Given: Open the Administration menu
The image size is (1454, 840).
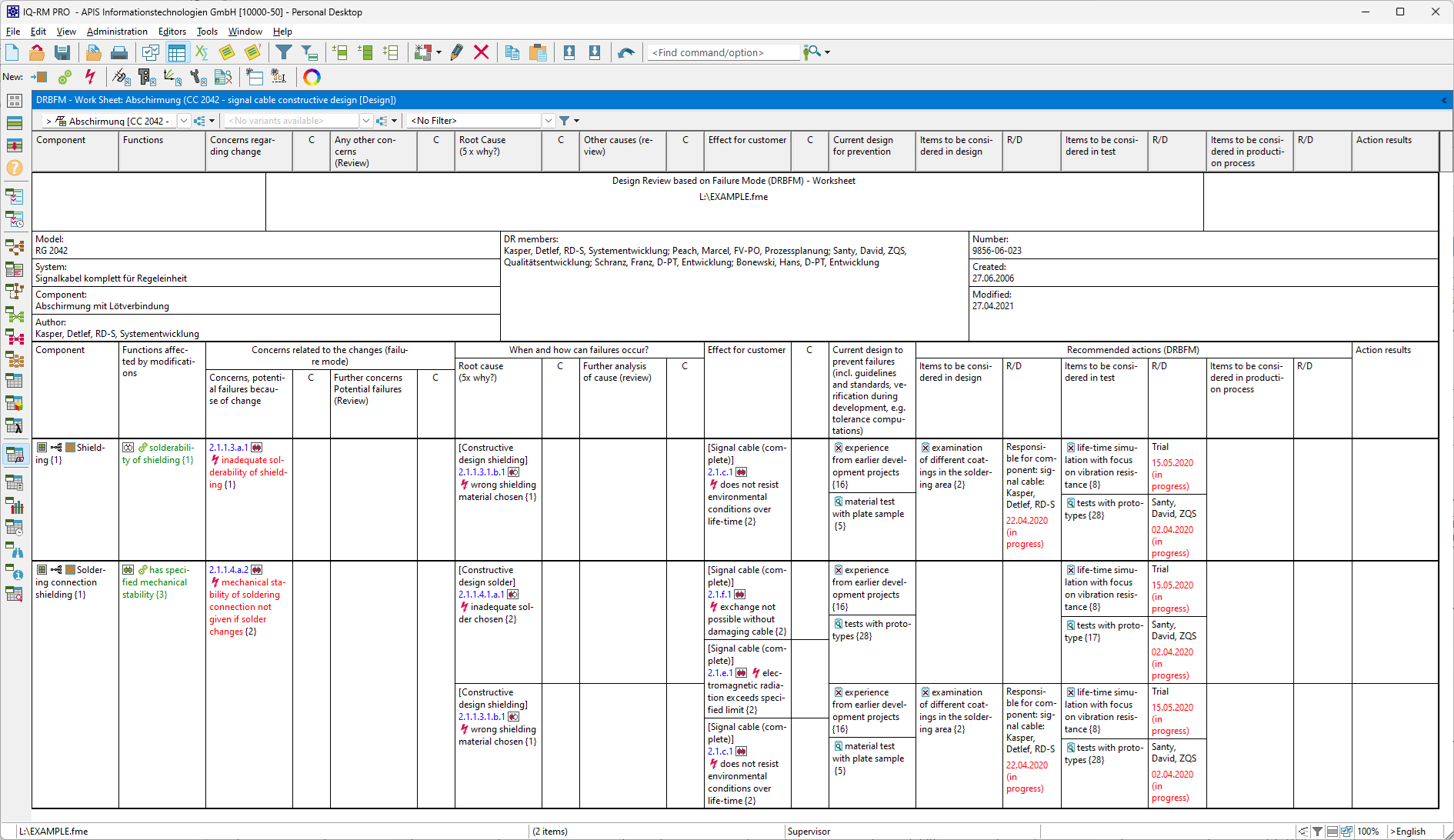Looking at the screenshot, I should click(117, 32).
